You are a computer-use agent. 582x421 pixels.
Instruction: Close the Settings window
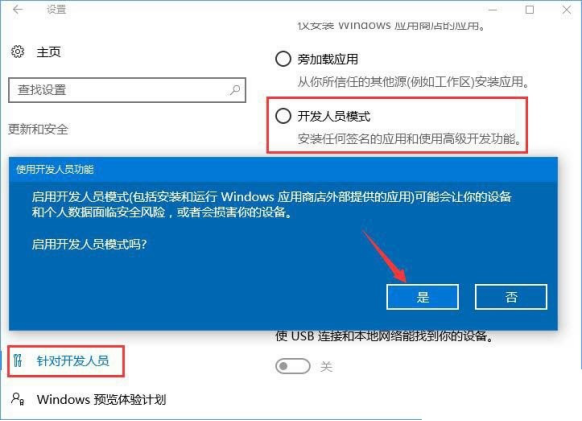point(567,10)
